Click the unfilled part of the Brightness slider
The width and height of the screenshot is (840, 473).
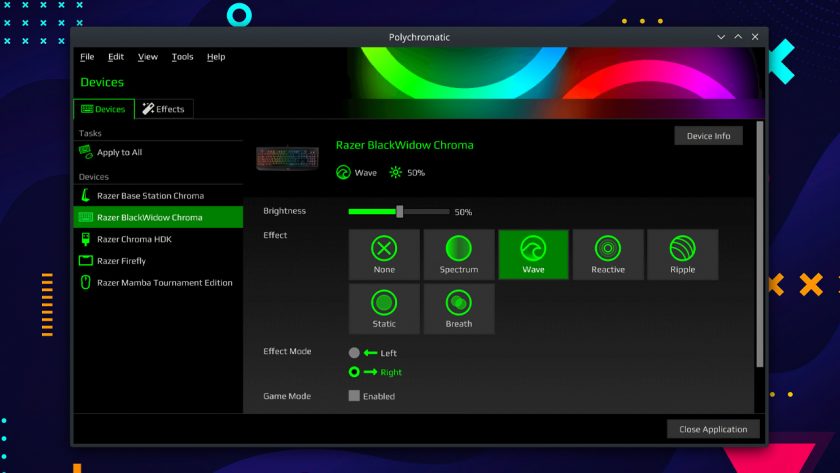click(426, 212)
